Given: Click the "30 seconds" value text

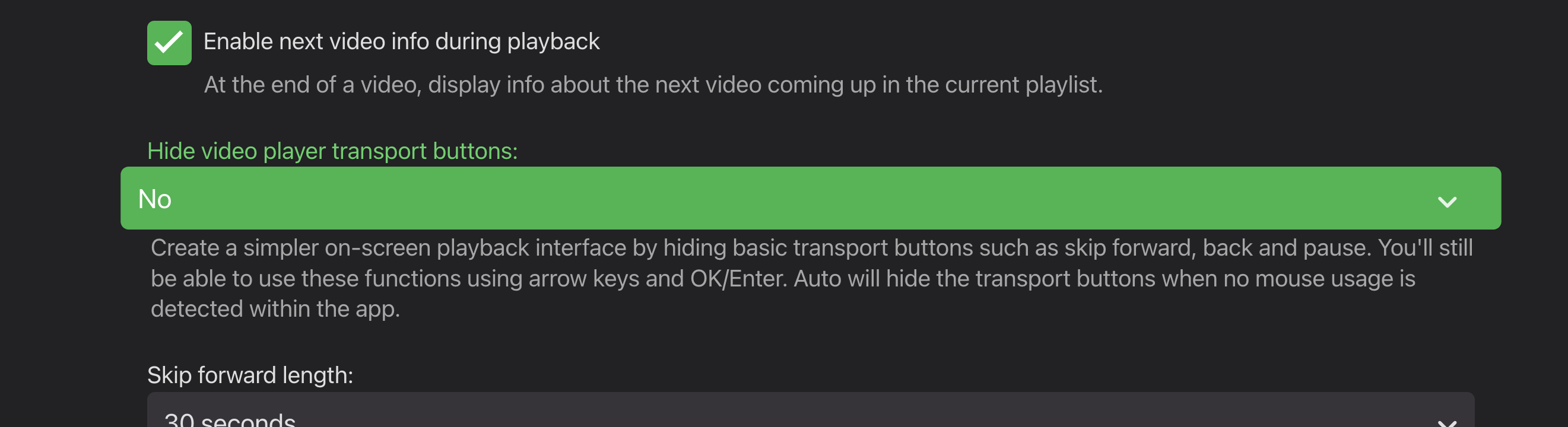Looking at the screenshot, I should [x=230, y=420].
